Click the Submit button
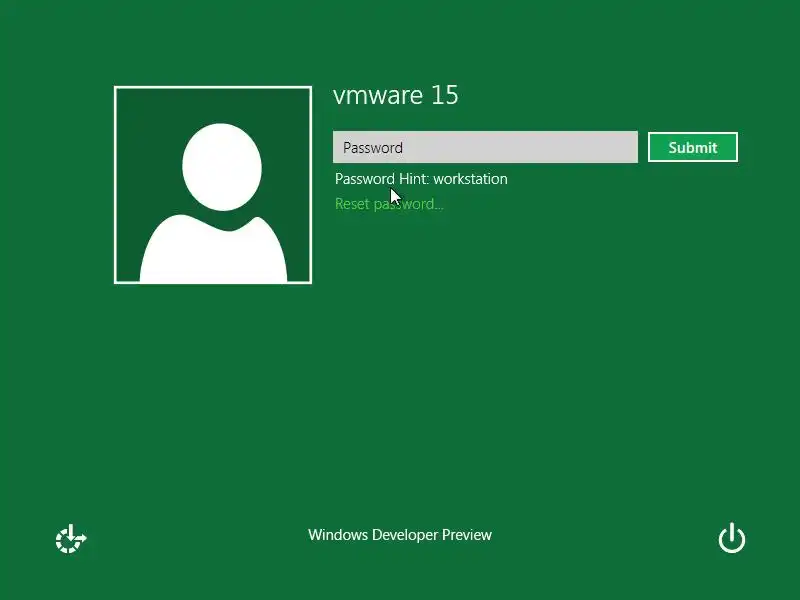 pos(693,147)
